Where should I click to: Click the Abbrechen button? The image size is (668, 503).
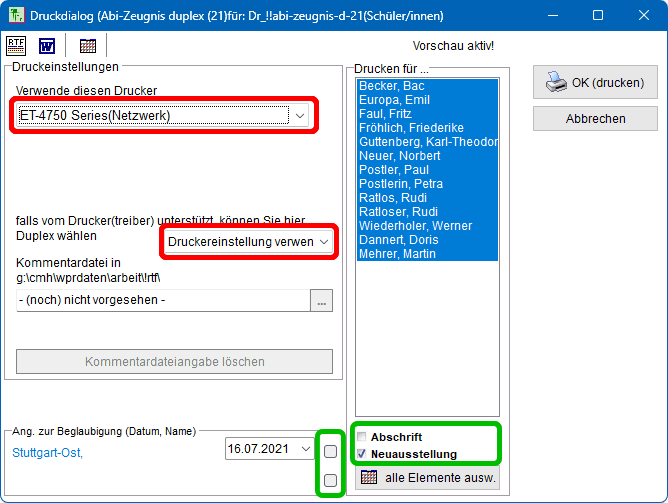pyautogui.click(x=595, y=118)
